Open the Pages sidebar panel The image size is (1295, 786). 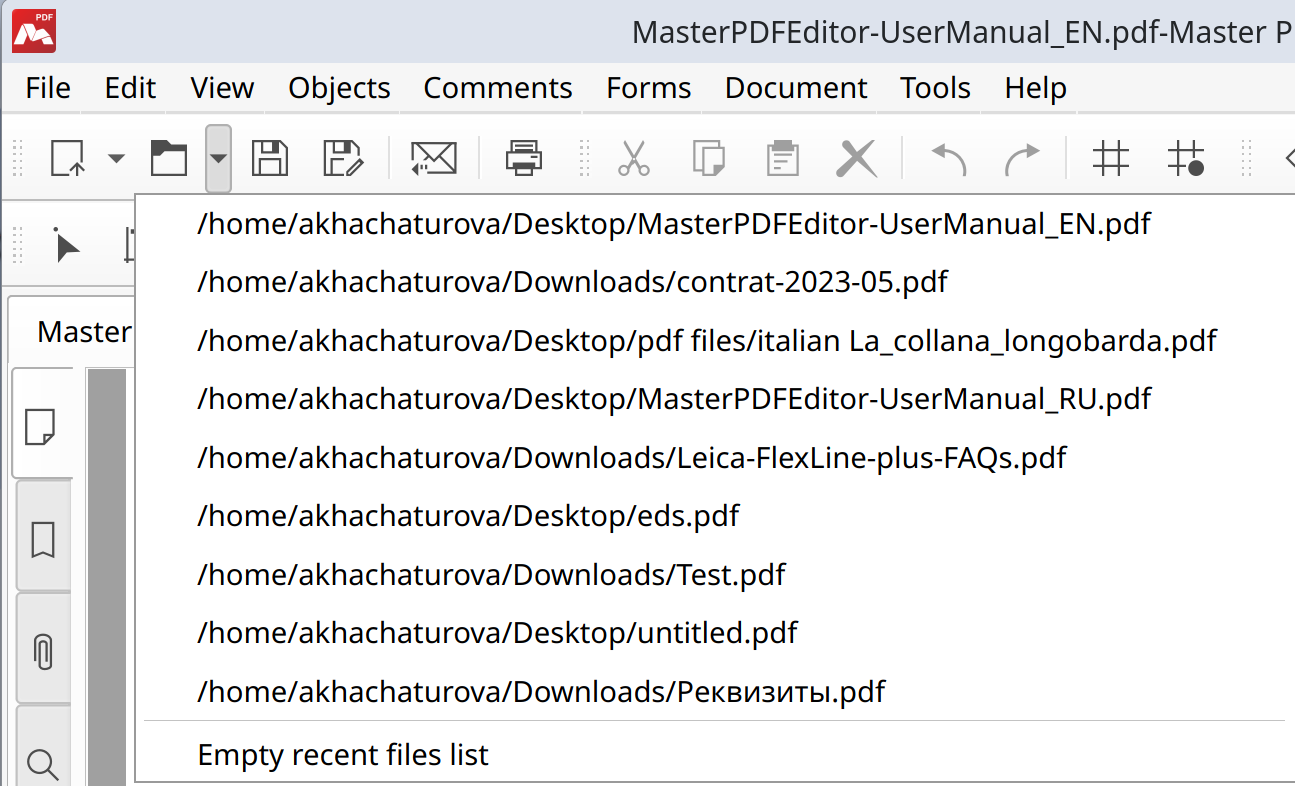[41, 425]
